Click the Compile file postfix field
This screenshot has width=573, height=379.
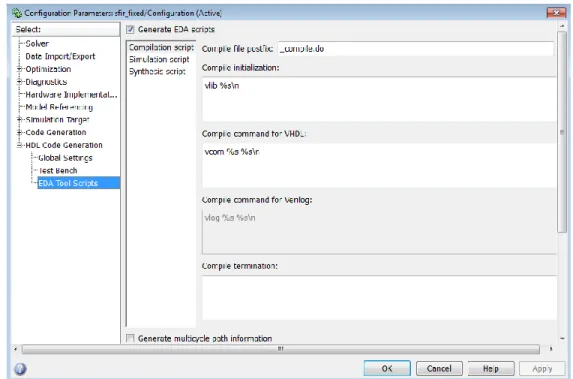[x=415, y=49]
